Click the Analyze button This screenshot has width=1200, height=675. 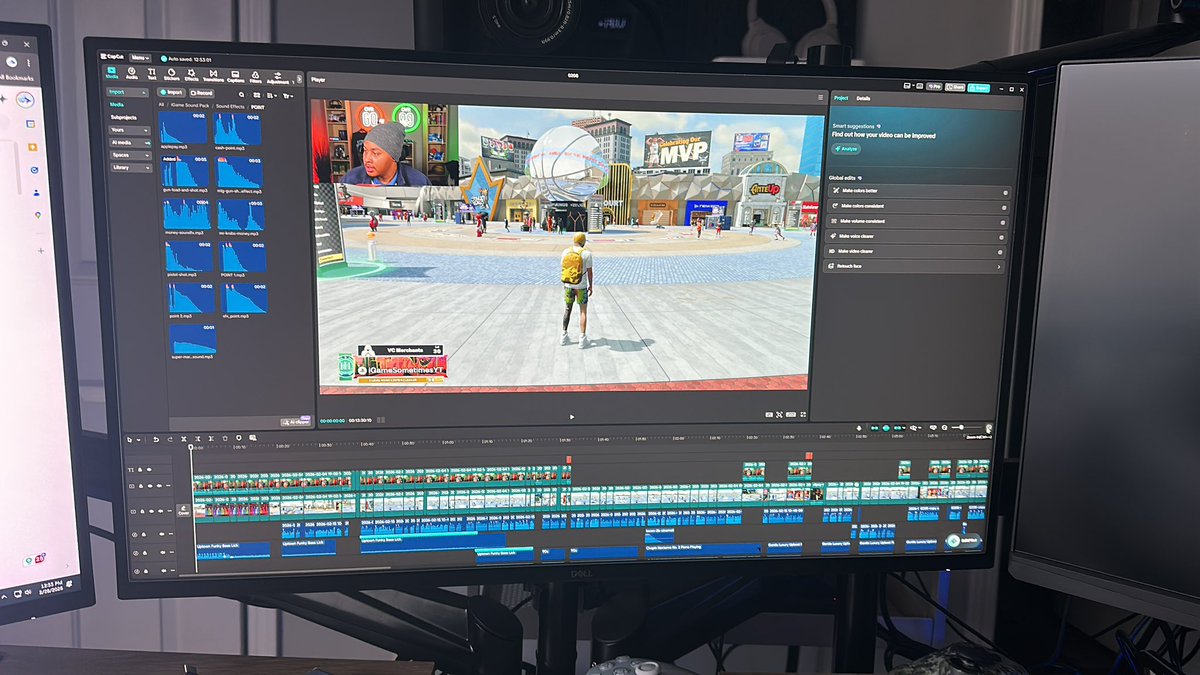(x=846, y=149)
